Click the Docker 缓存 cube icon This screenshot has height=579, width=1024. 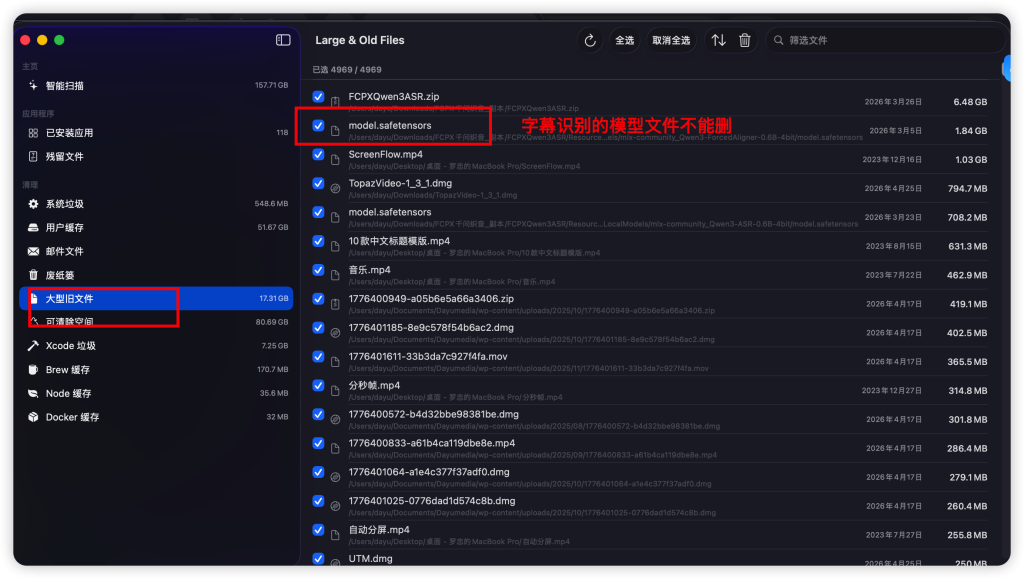click(33, 417)
